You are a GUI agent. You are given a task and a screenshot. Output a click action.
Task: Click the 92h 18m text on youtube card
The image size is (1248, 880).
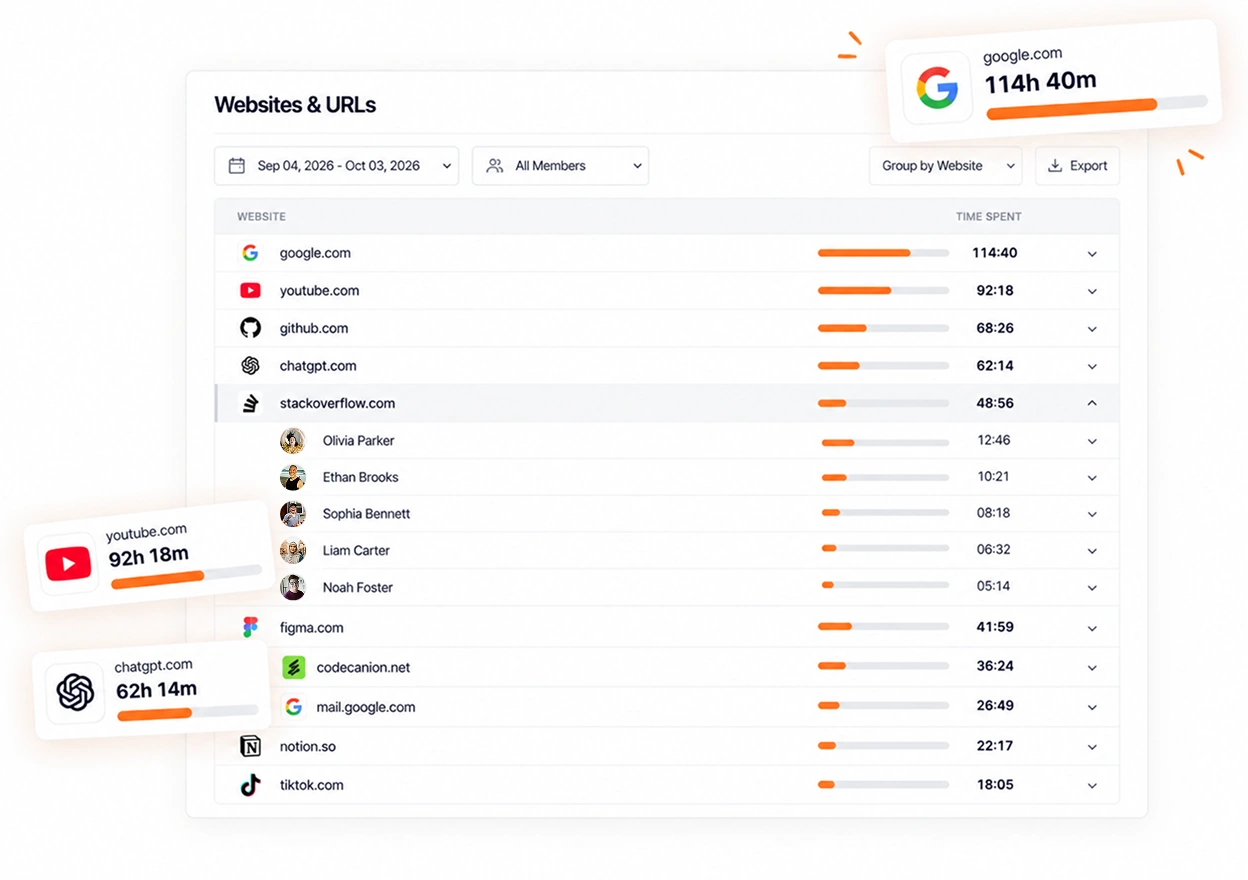[x=148, y=555]
